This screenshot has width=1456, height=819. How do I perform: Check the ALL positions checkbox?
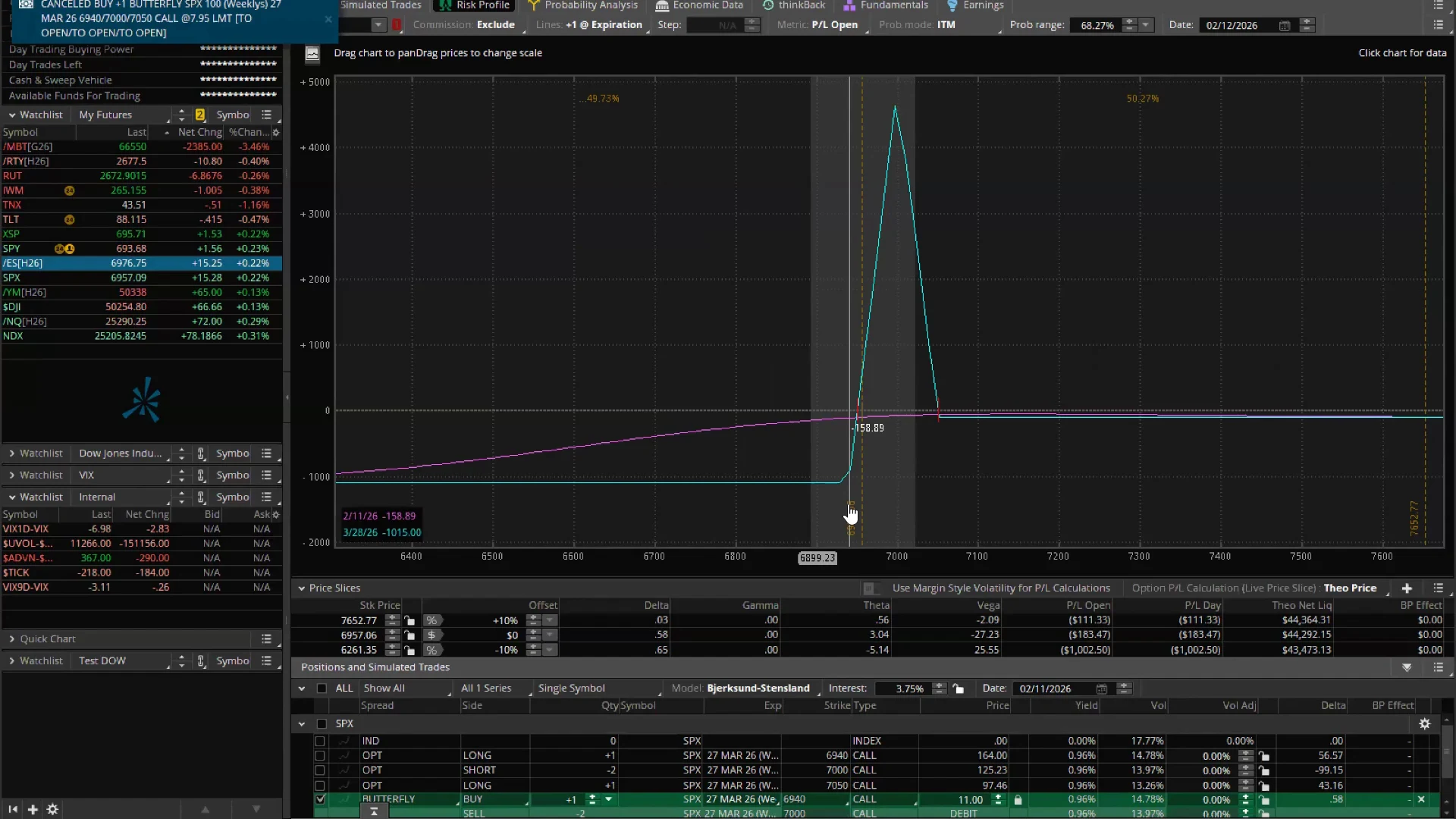[x=322, y=689]
